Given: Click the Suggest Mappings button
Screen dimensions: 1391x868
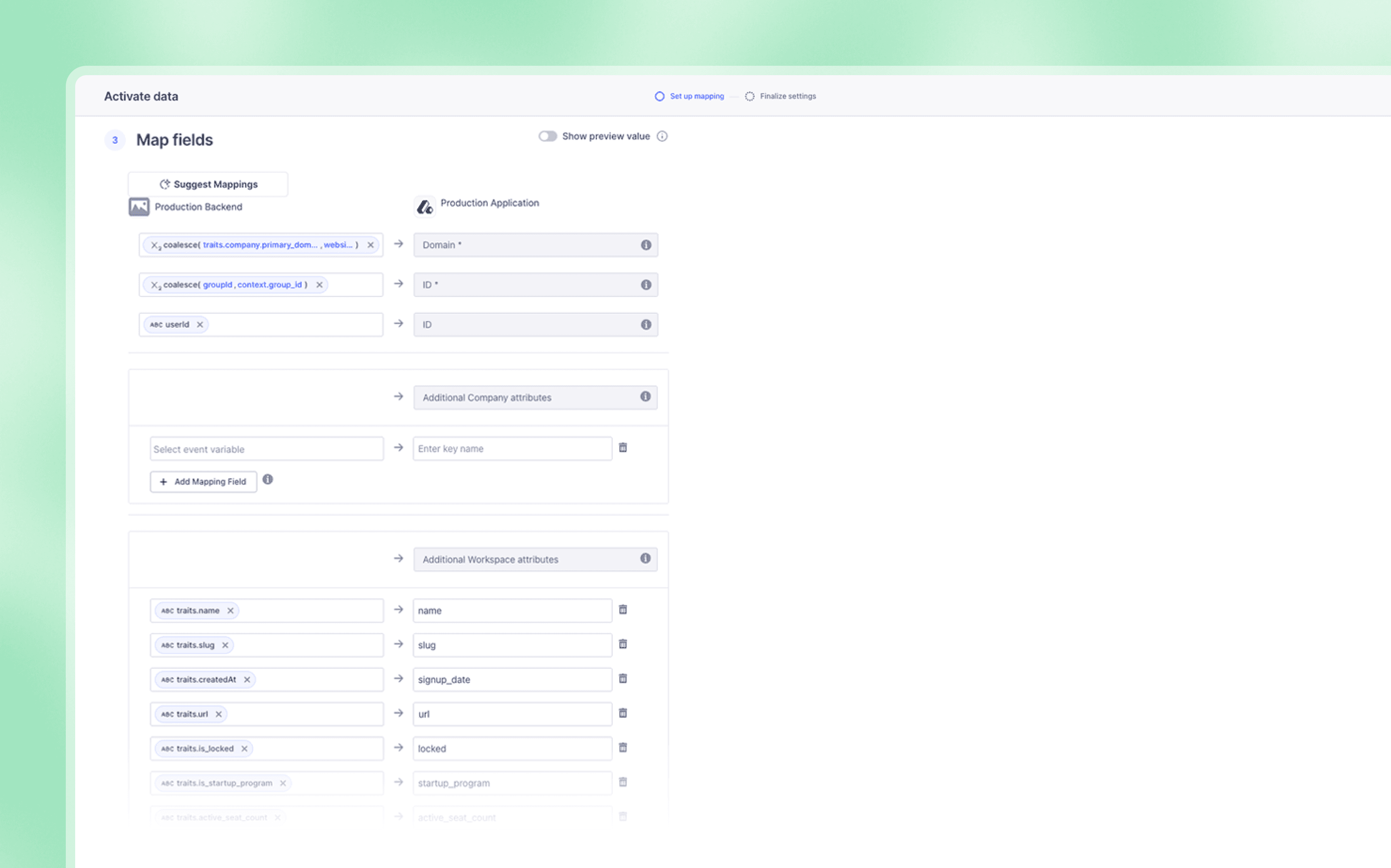Looking at the screenshot, I should coord(208,184).
